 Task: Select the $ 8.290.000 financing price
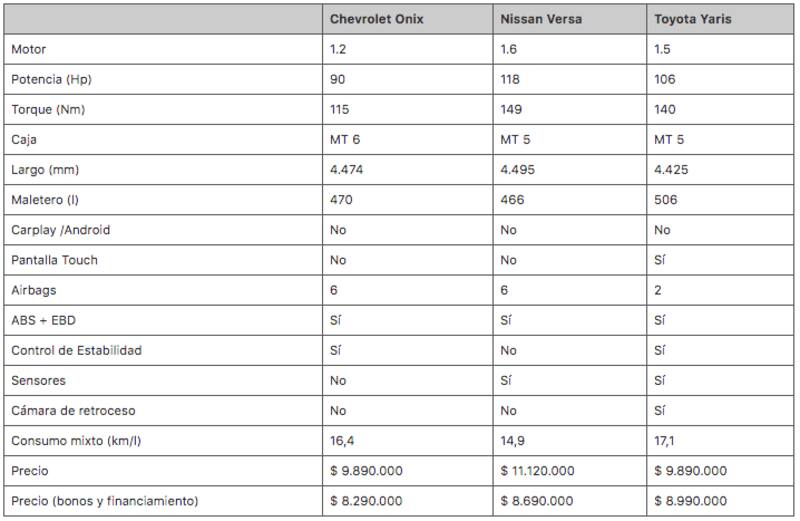click(x=367, y=500)
